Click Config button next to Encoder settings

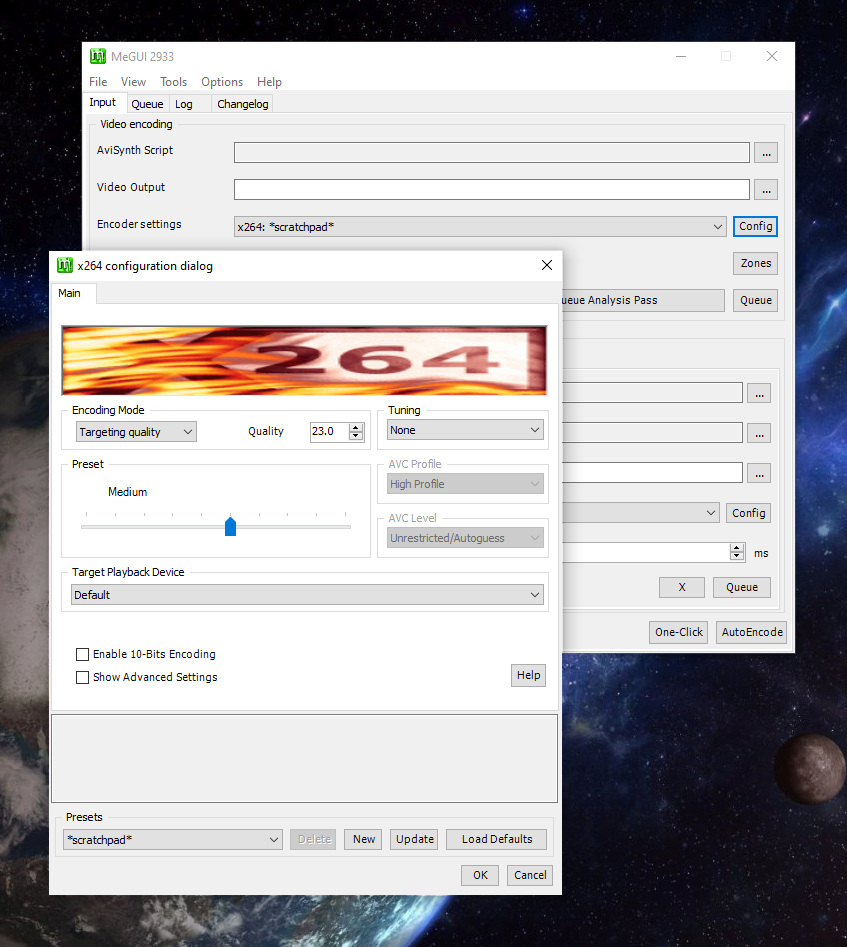[x=755, y=226]
